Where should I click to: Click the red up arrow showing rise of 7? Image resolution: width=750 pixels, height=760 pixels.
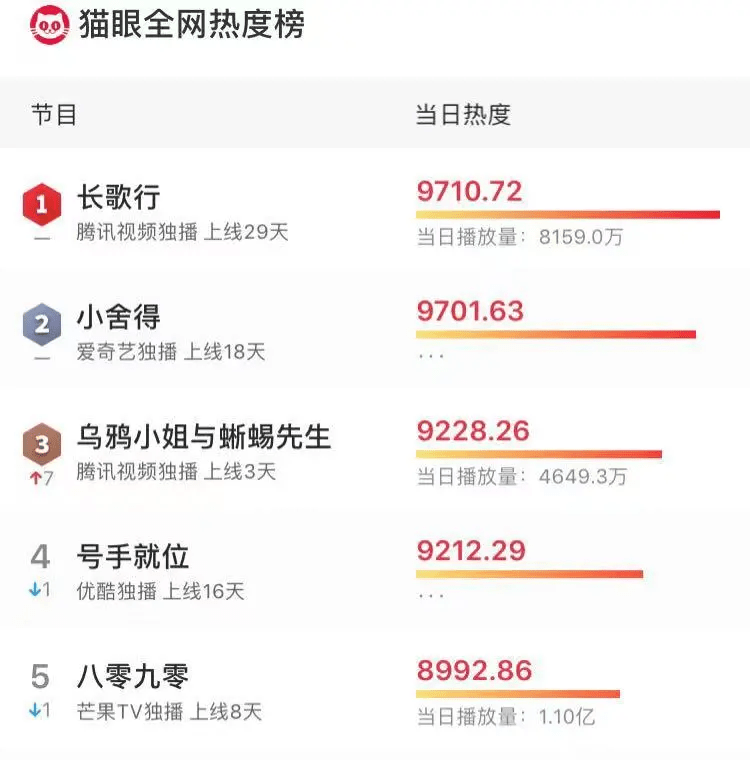35,478
